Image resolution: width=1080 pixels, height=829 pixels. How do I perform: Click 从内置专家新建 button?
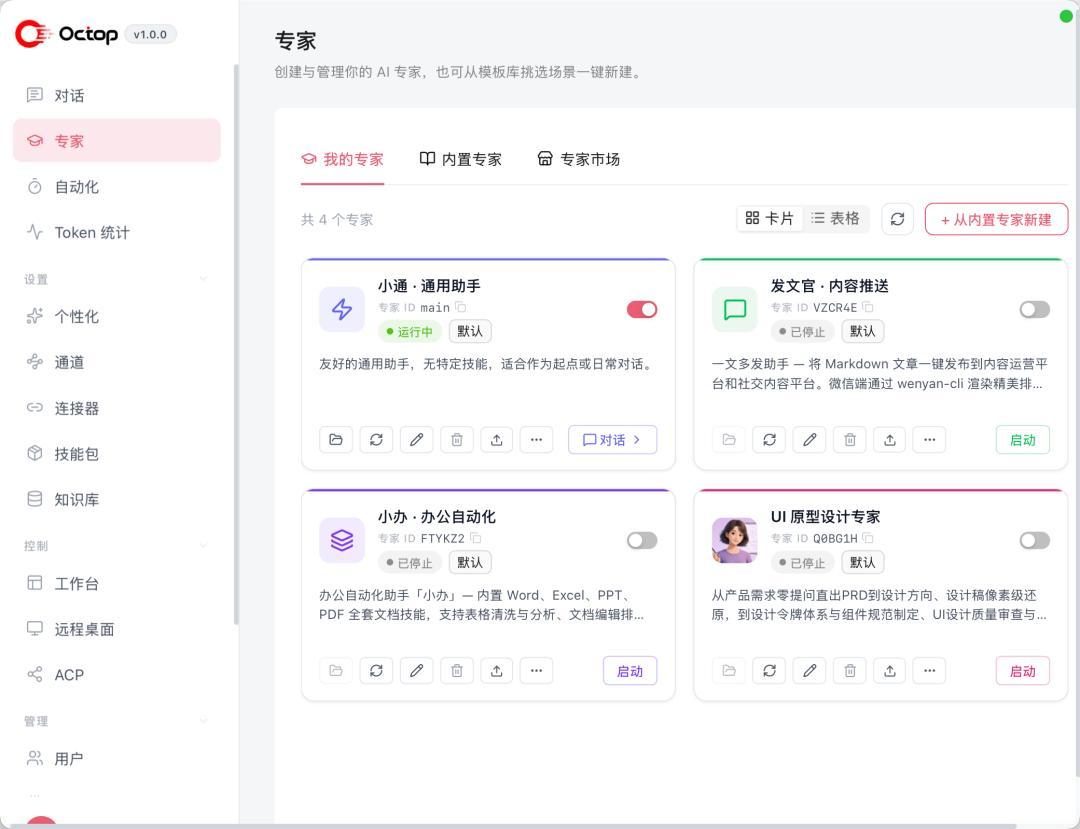point(996,219)
